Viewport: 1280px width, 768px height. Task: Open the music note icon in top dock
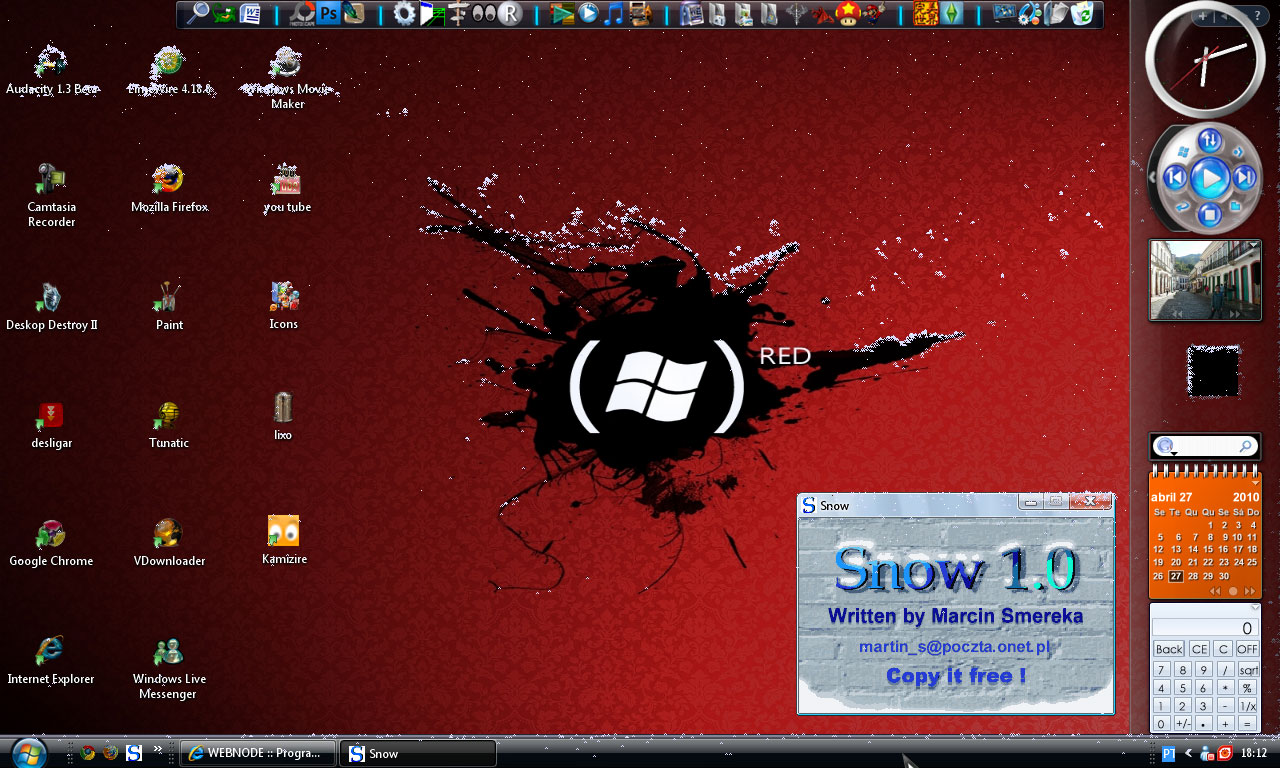614,13
